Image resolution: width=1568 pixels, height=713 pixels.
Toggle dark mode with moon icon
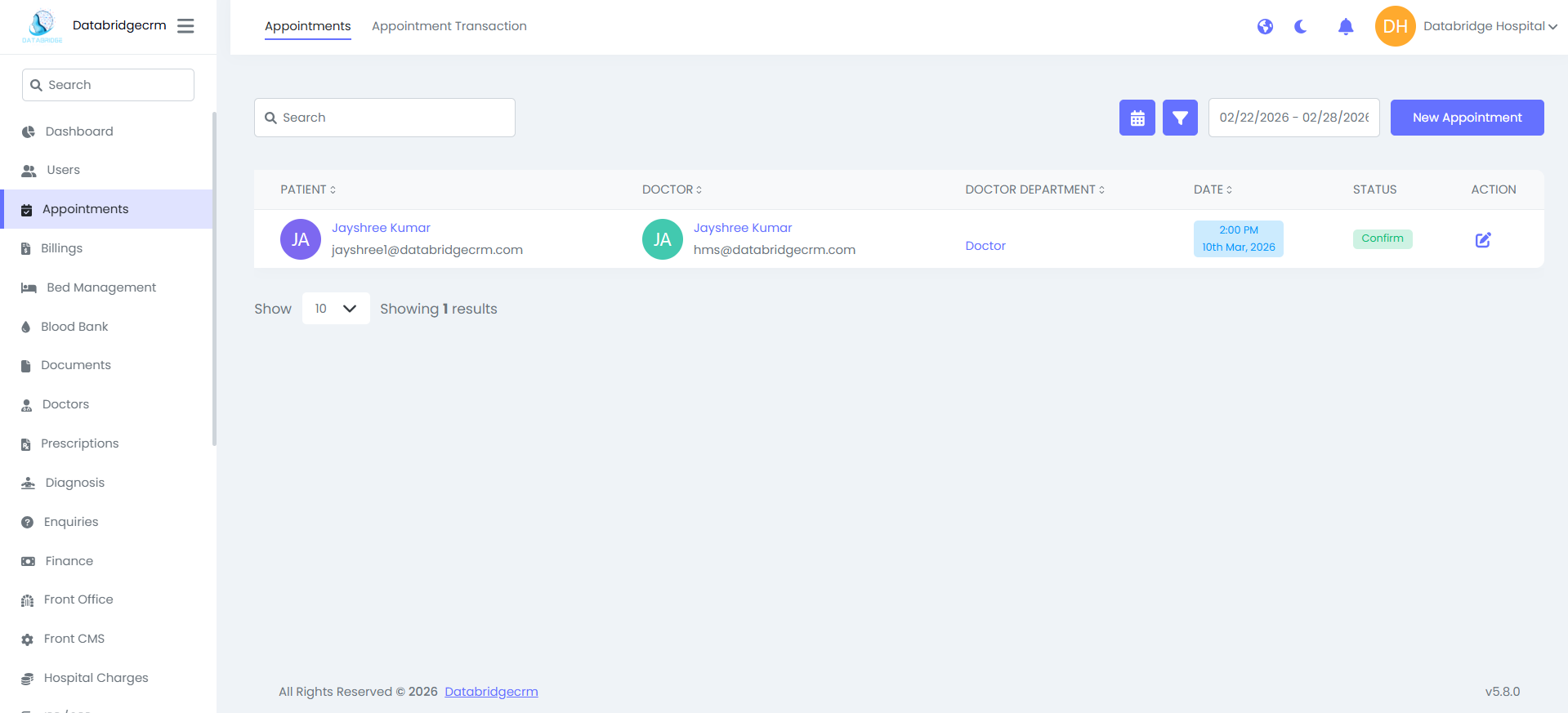[x=1301, y=27]
